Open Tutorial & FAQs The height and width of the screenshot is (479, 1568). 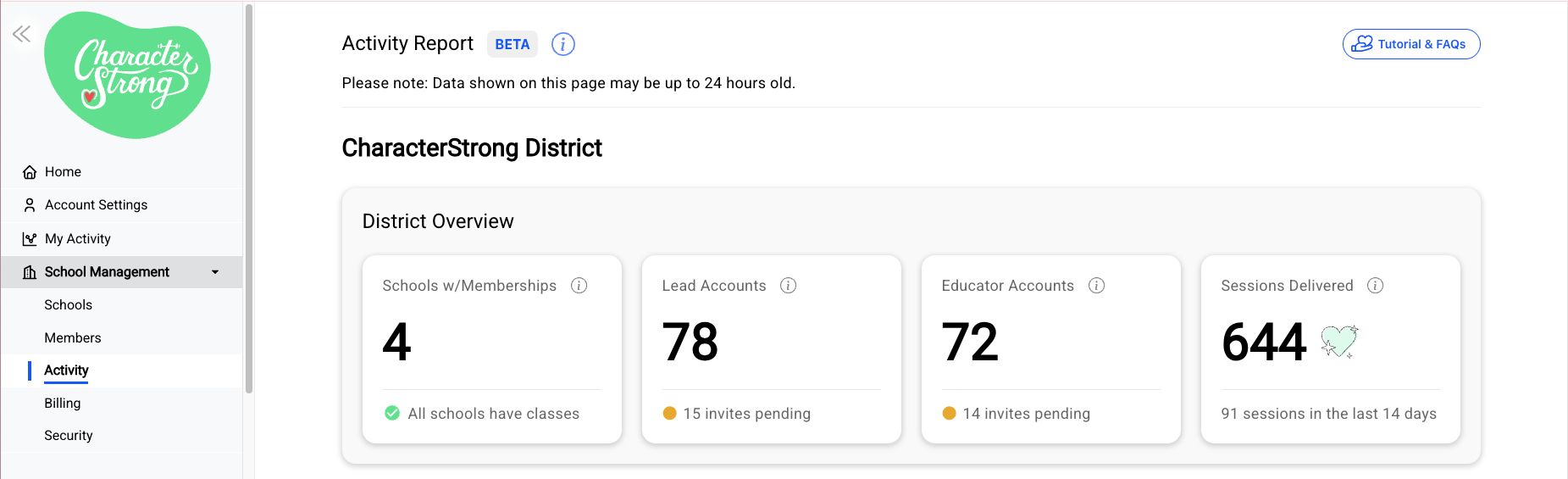(1411, 44)
